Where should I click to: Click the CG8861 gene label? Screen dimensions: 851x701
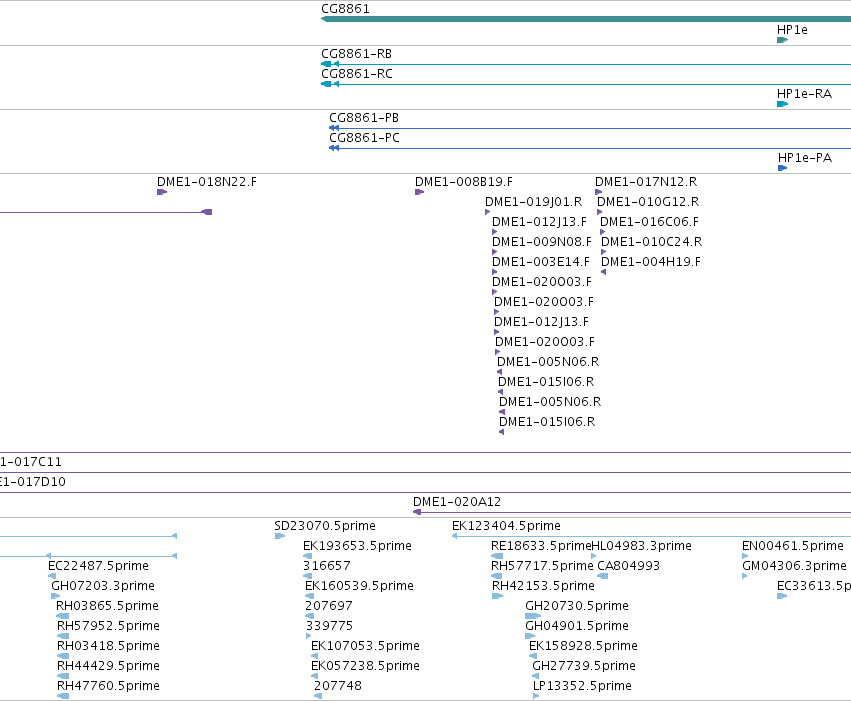[x=345, y=9]
